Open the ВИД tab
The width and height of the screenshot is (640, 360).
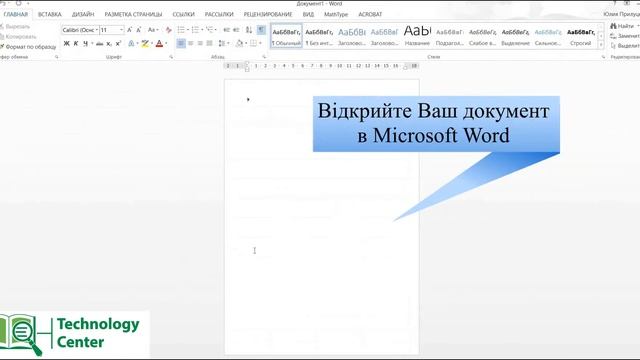tap(309, 14)
